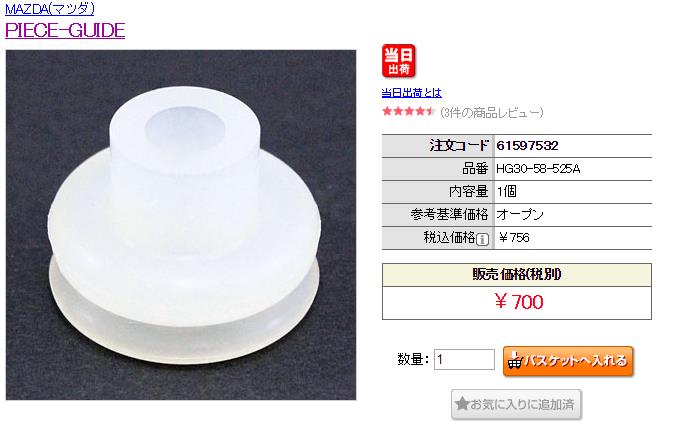Open the MAZDA(マツダ) brand link
Screen dimensions: 694x433
tap(50, 8)
